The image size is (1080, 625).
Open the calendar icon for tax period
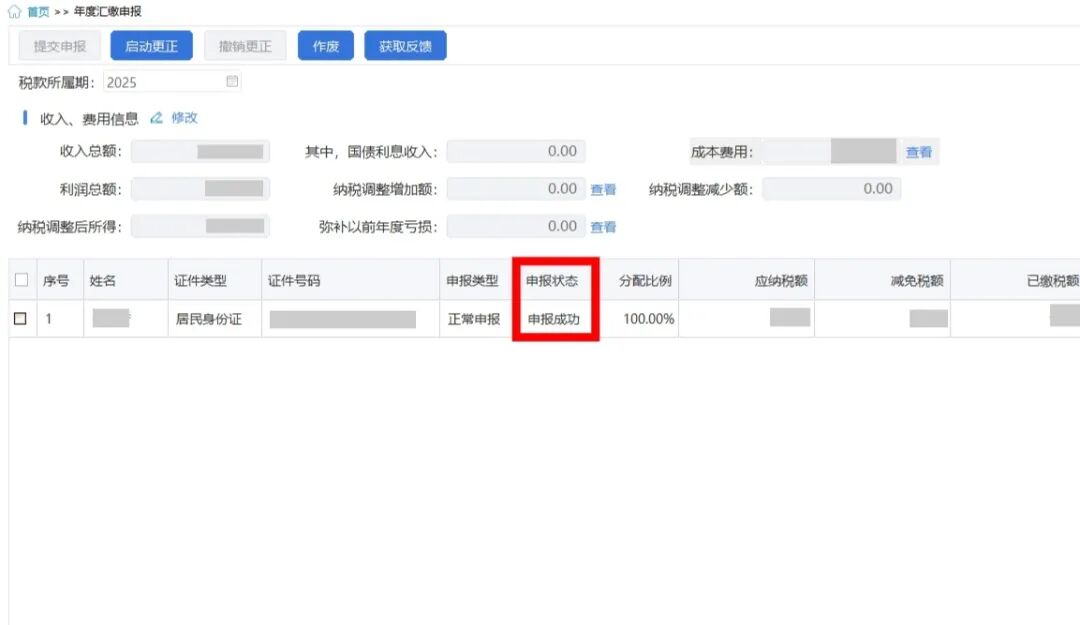232,82
